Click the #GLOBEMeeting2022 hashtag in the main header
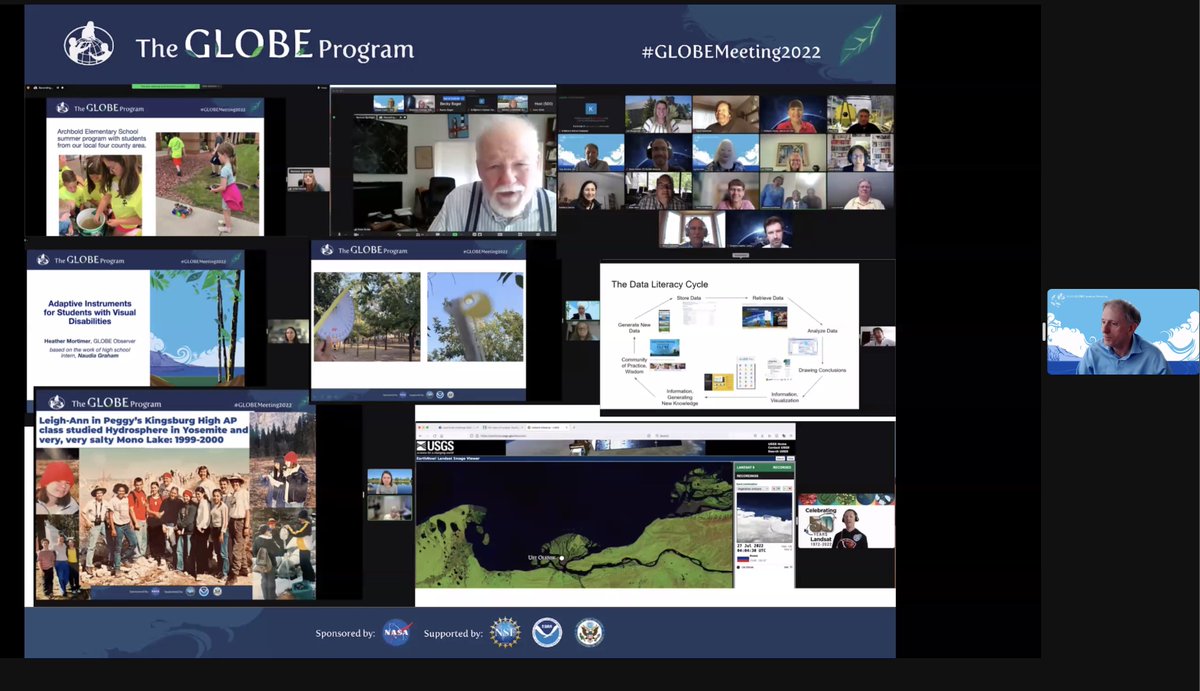Screen dimensions: 1200x691 731,52
